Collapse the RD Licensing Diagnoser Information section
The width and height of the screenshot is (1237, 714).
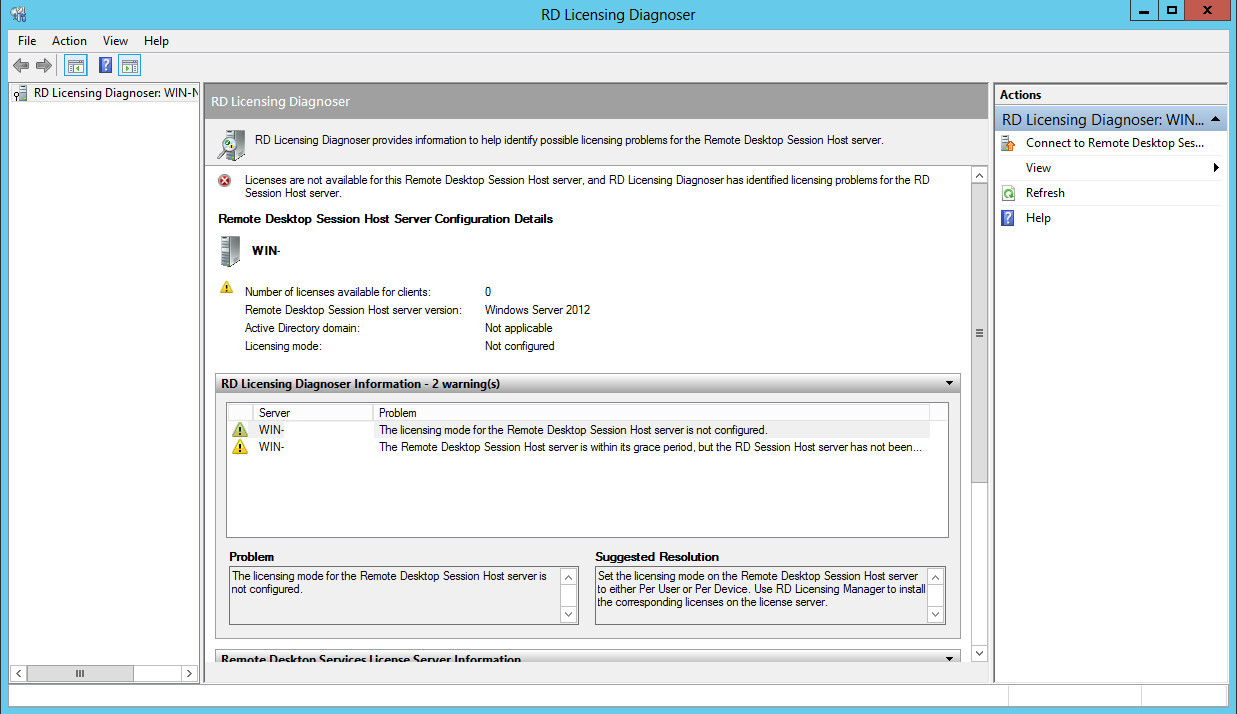click(x=949, y=384)
